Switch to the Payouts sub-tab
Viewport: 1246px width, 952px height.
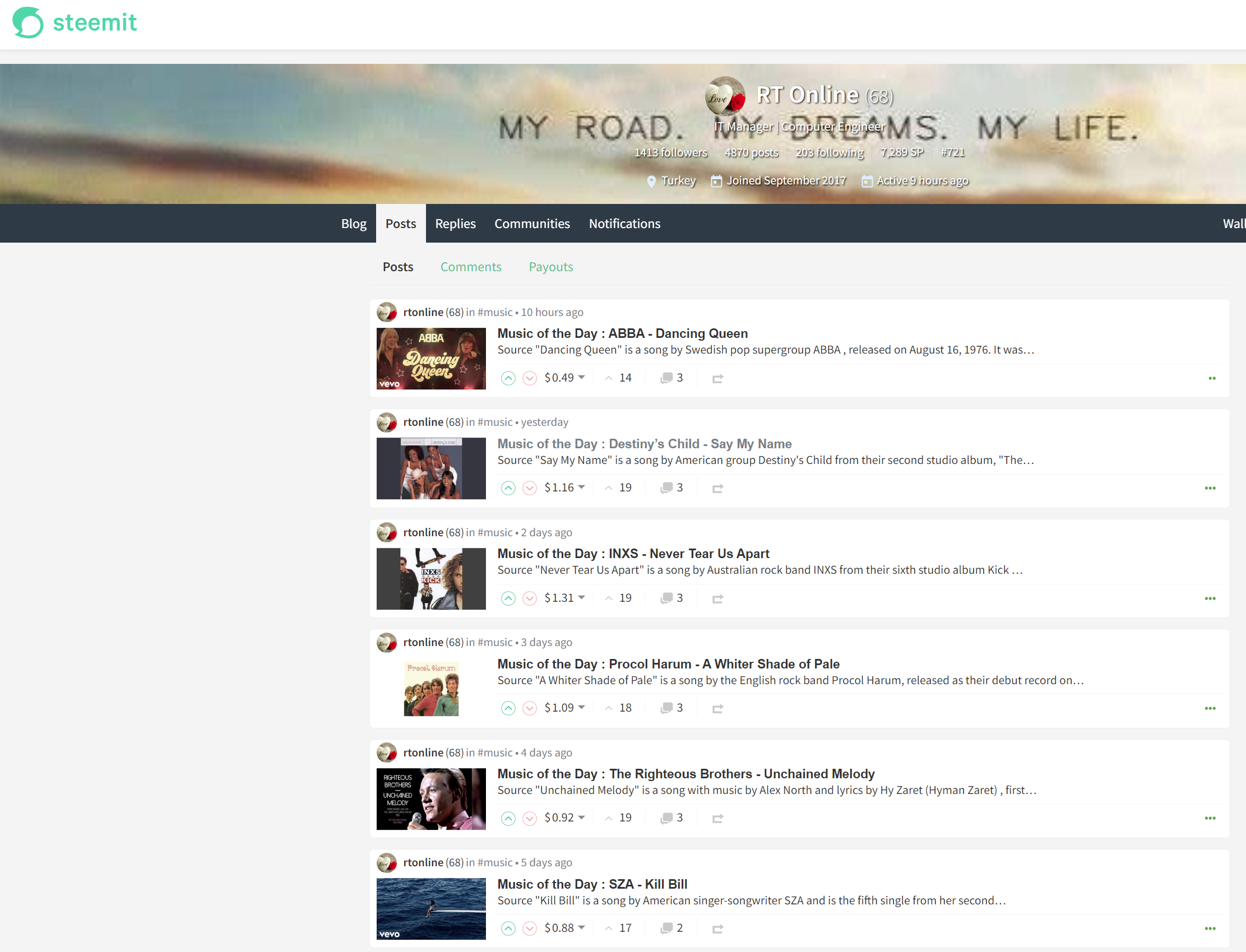pyautogui.click(x=550, y=267)
